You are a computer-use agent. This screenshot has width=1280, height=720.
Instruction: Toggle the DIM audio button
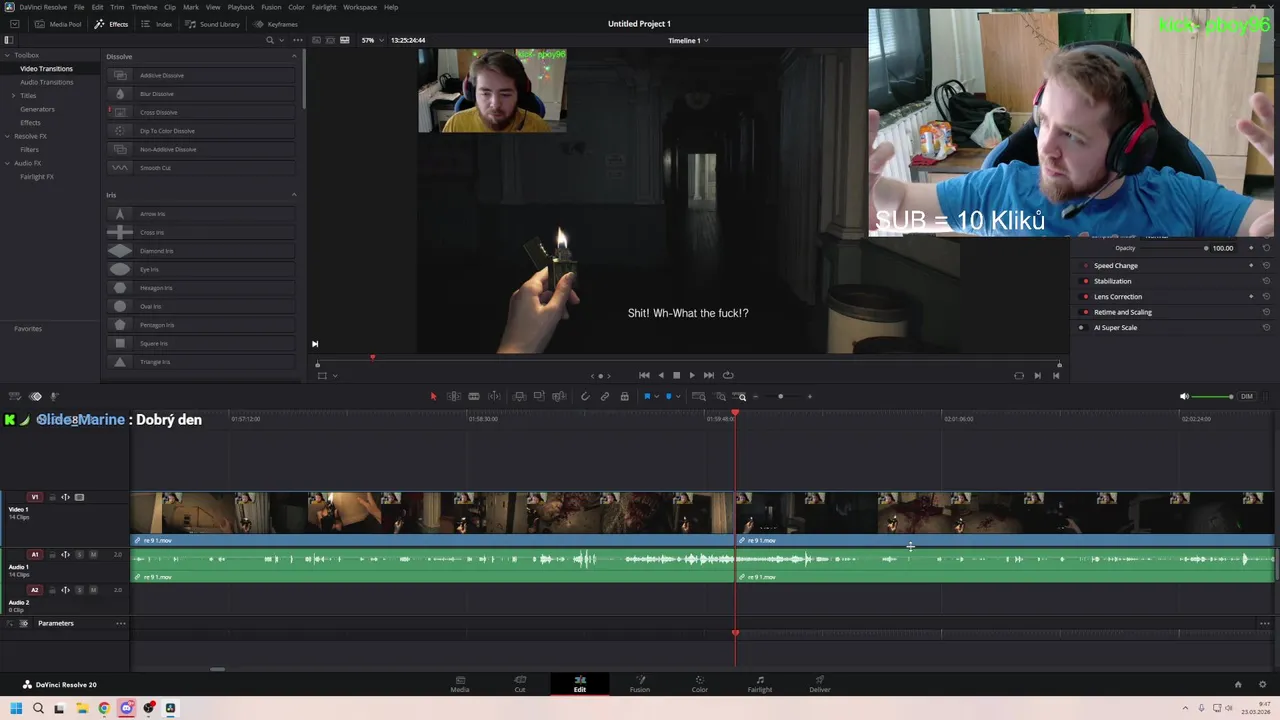(1247, 397)
